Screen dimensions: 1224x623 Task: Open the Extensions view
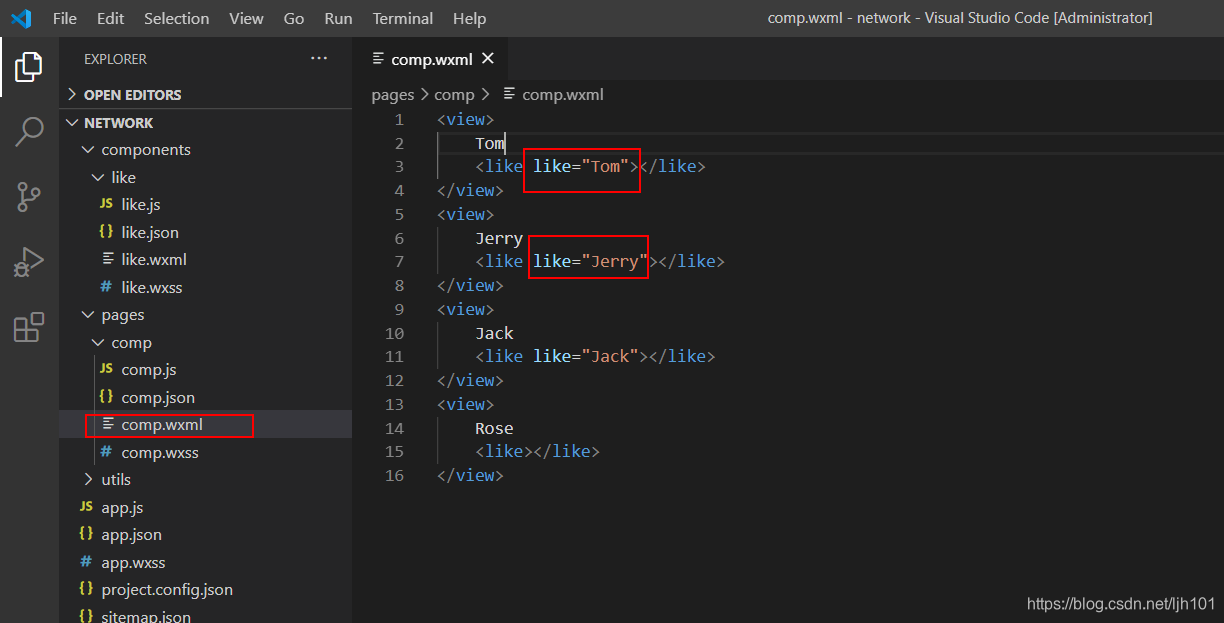(x=29, y=327)
